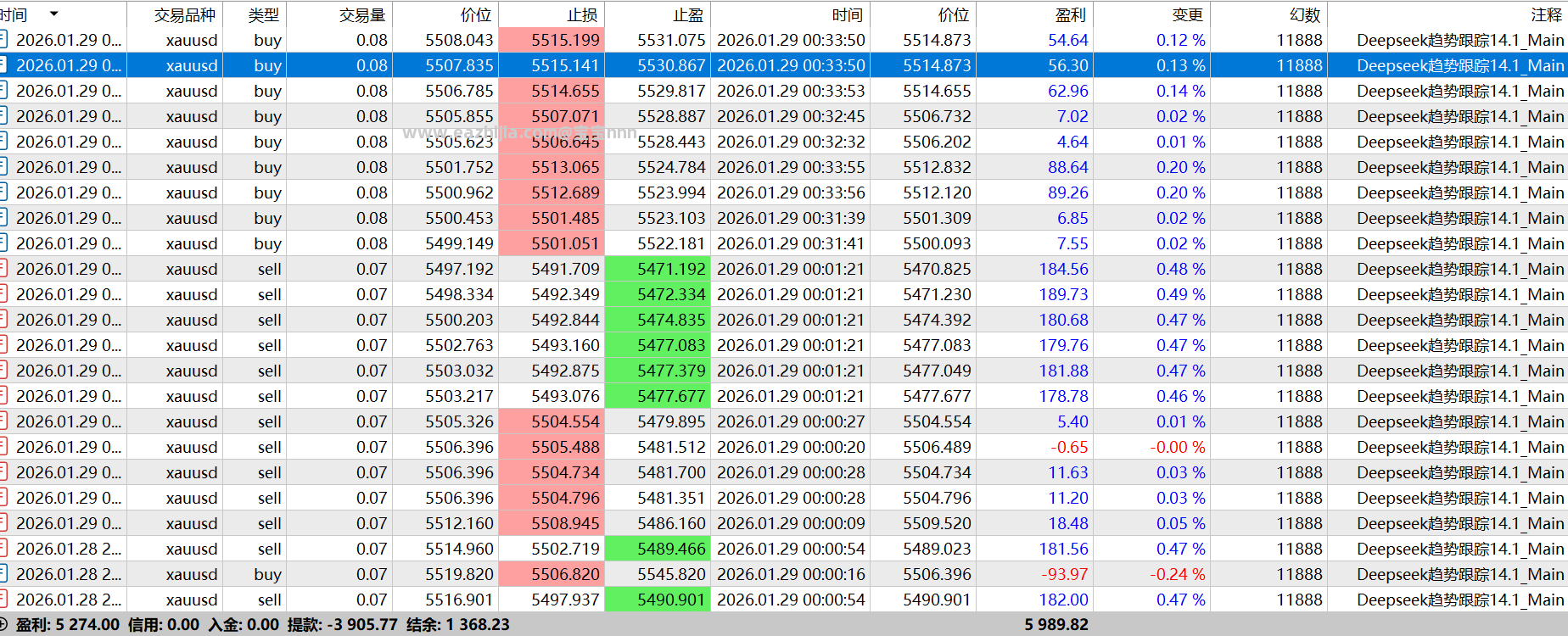The height and width of the screenshot is (636, 1568).
Task: Click the buy order icon of the 5519.820 row
Action: (x=3, y=573)
